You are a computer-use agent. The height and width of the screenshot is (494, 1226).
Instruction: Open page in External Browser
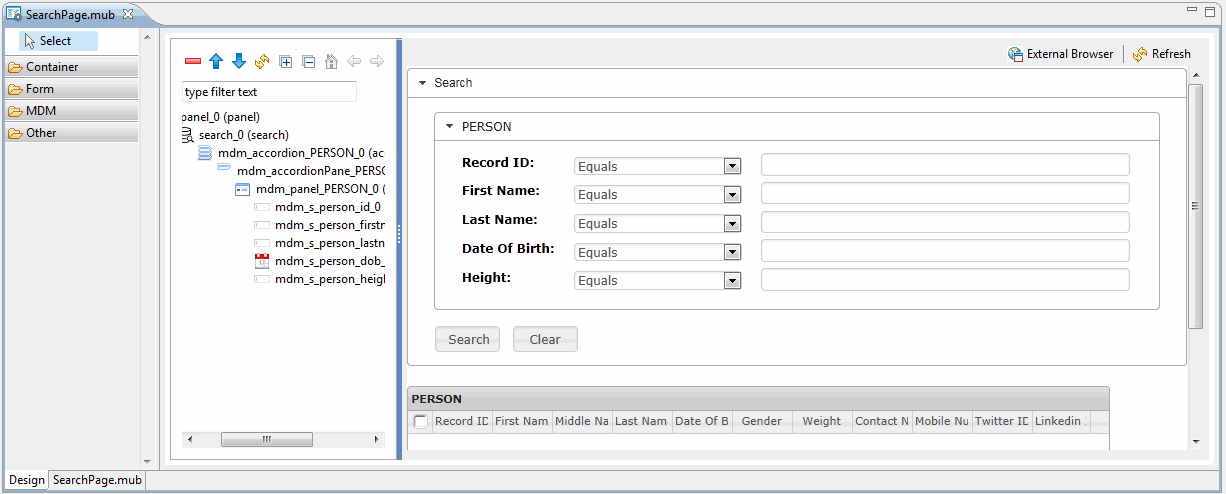click(x=1060, y=54)
